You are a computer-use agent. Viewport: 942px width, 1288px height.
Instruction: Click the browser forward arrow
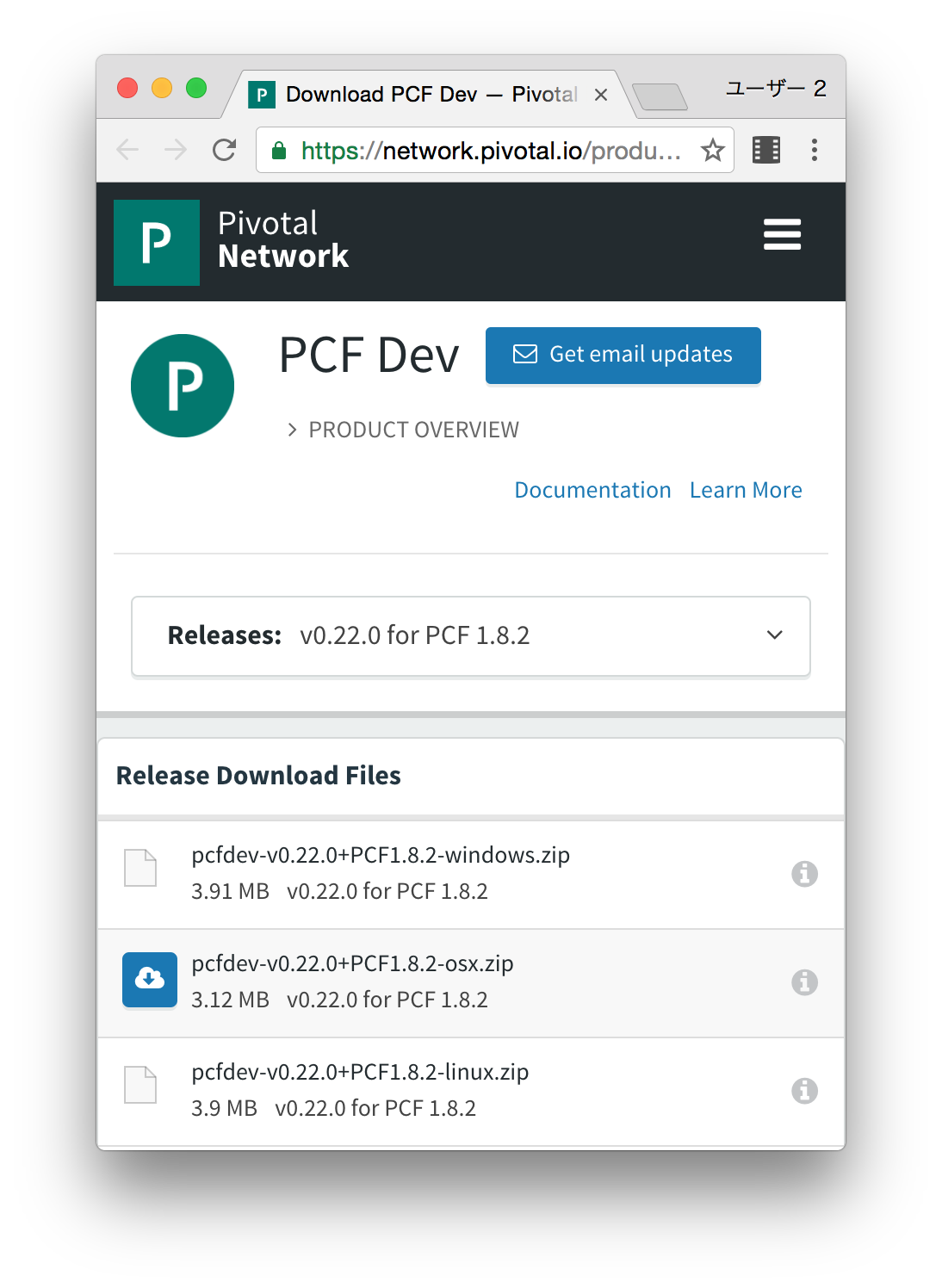click(x=176, y=150)
